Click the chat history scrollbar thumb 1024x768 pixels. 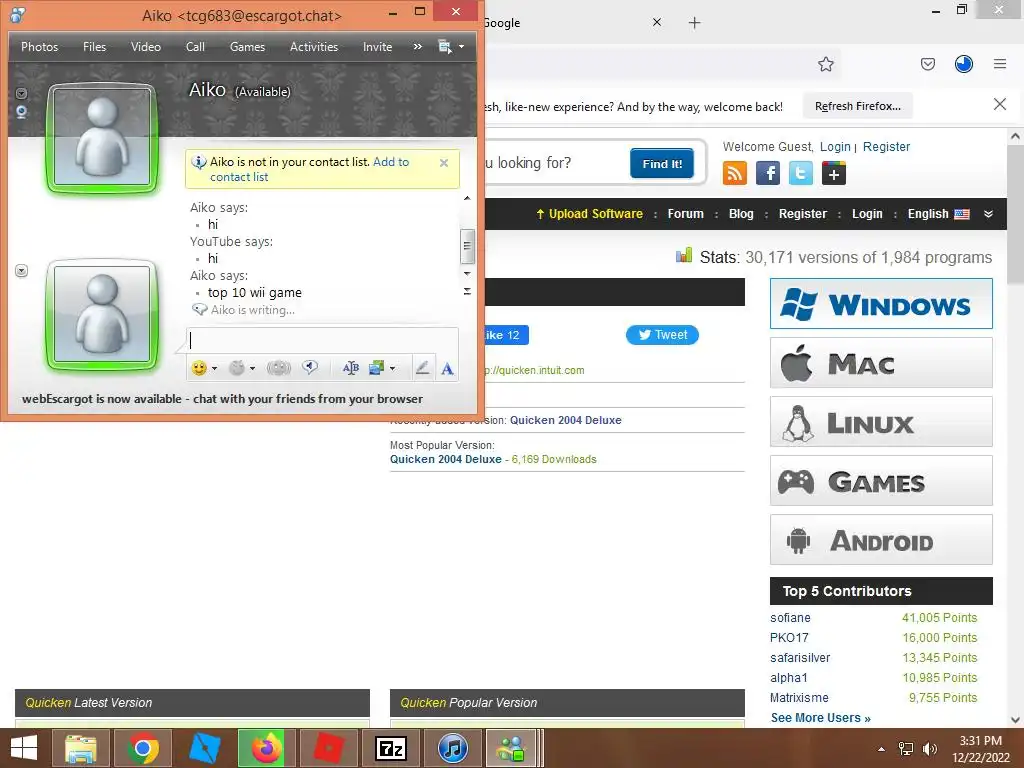pos(467,246)
